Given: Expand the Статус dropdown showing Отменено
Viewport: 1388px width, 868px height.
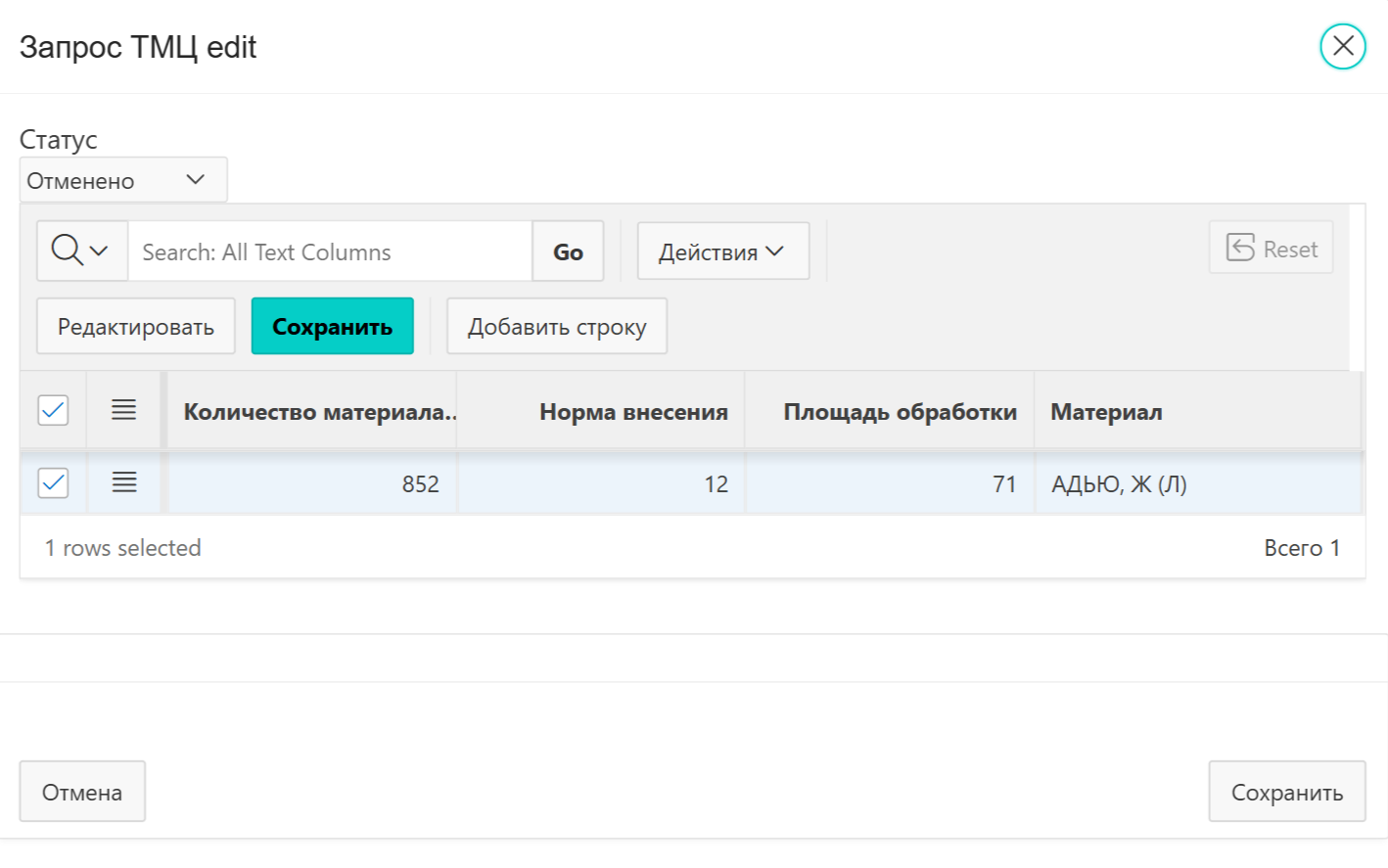Looking at the screenshot, I should [x=123, y=180].
